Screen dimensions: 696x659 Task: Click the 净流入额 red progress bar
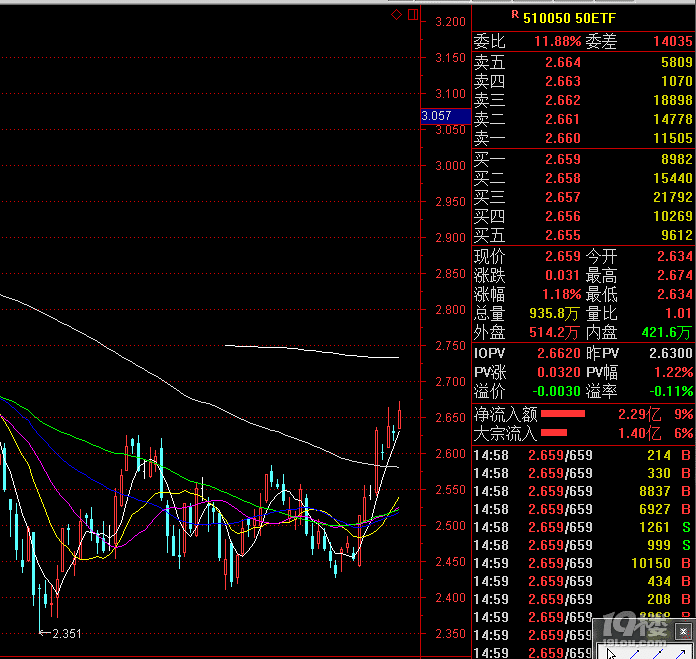tap(563, 414)
